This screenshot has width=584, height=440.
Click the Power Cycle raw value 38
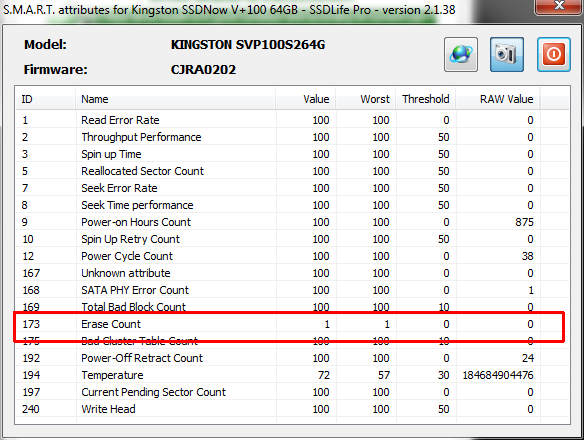(527, 256)
